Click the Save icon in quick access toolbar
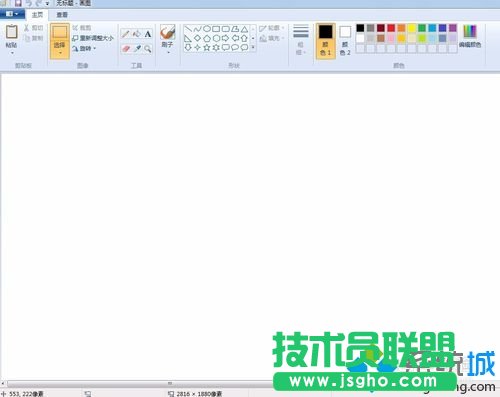 [x=18, y=3]
